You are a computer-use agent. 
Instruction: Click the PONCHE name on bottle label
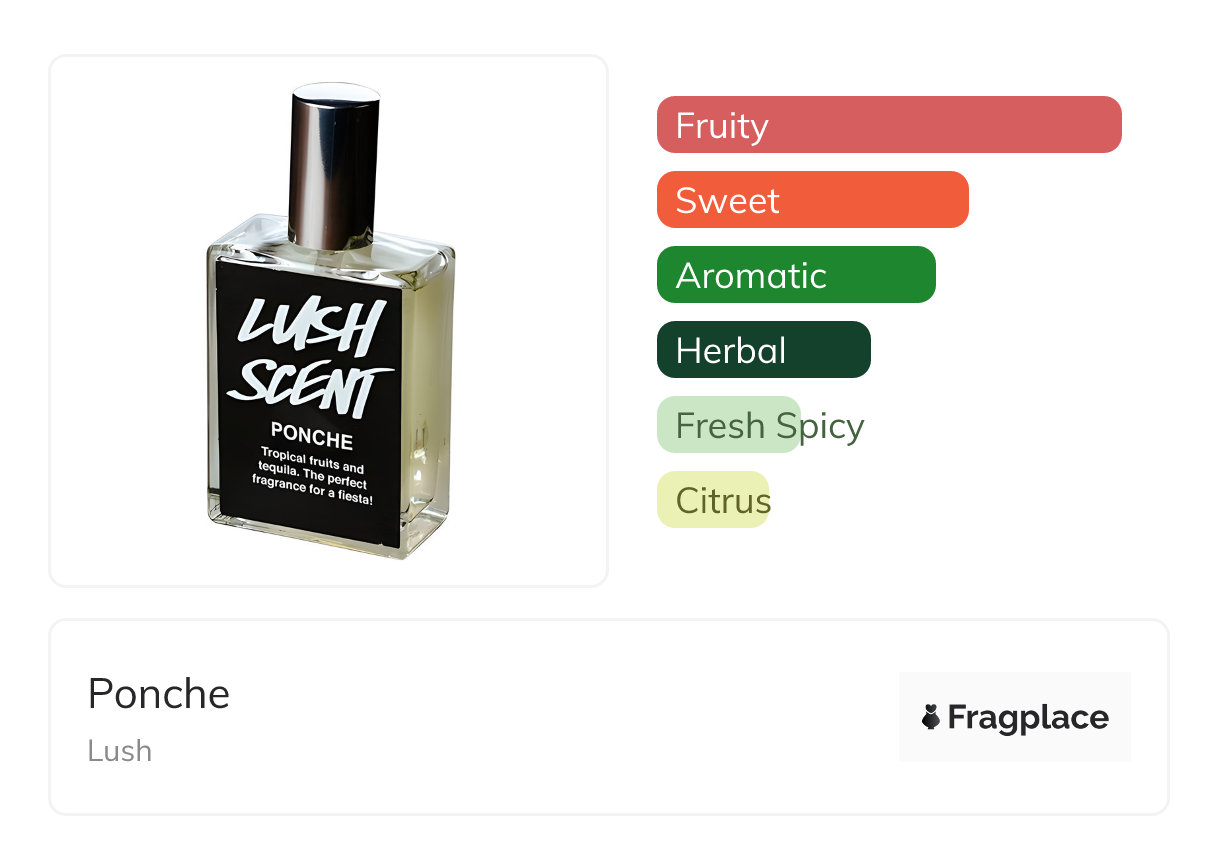pos(312,439)
